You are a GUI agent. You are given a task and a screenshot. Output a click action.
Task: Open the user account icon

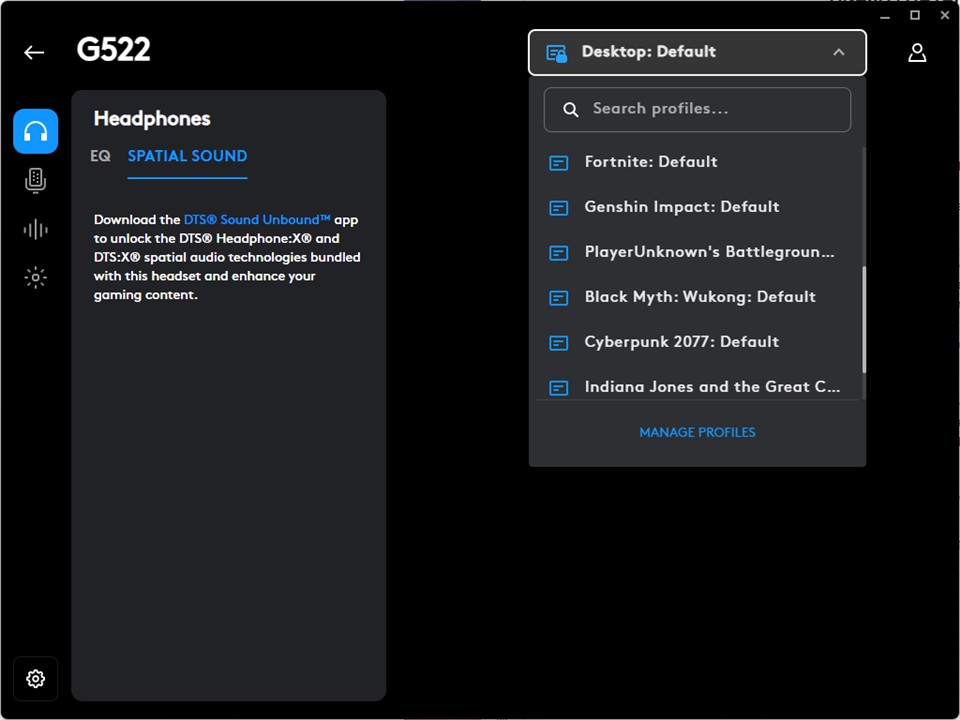(916, 52)
